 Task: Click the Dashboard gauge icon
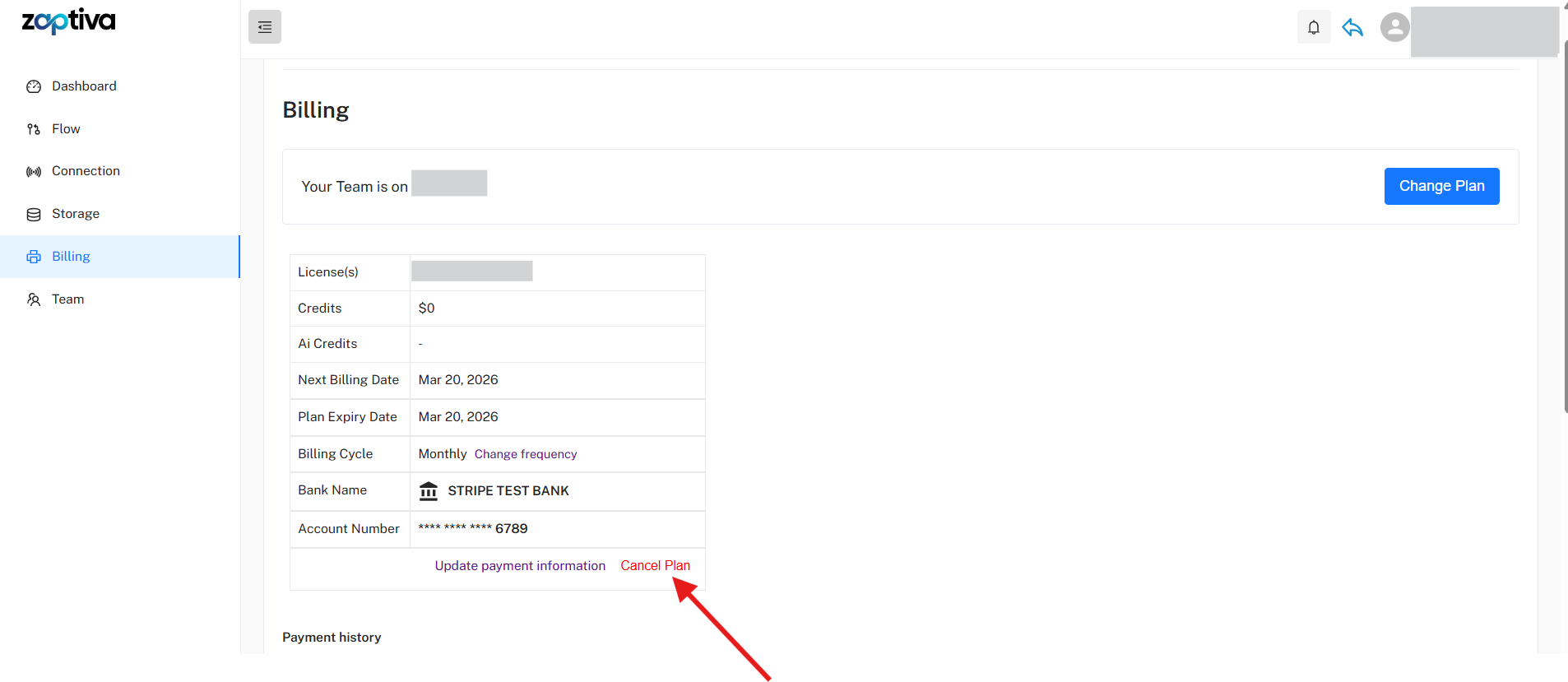coord(34,86)
